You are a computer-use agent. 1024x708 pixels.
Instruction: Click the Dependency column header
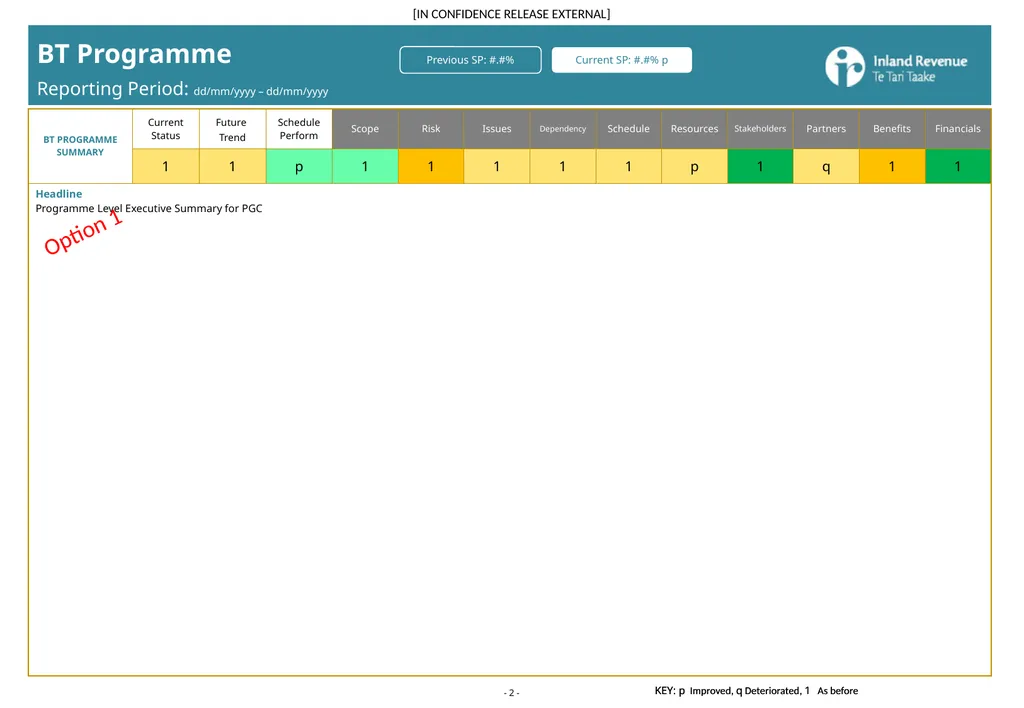[563, 129]
